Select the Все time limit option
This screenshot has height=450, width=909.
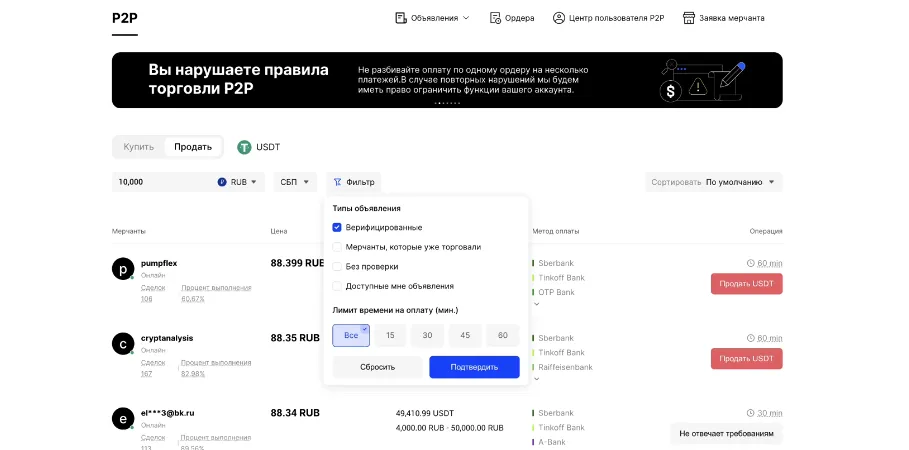[x=351, y=335]
